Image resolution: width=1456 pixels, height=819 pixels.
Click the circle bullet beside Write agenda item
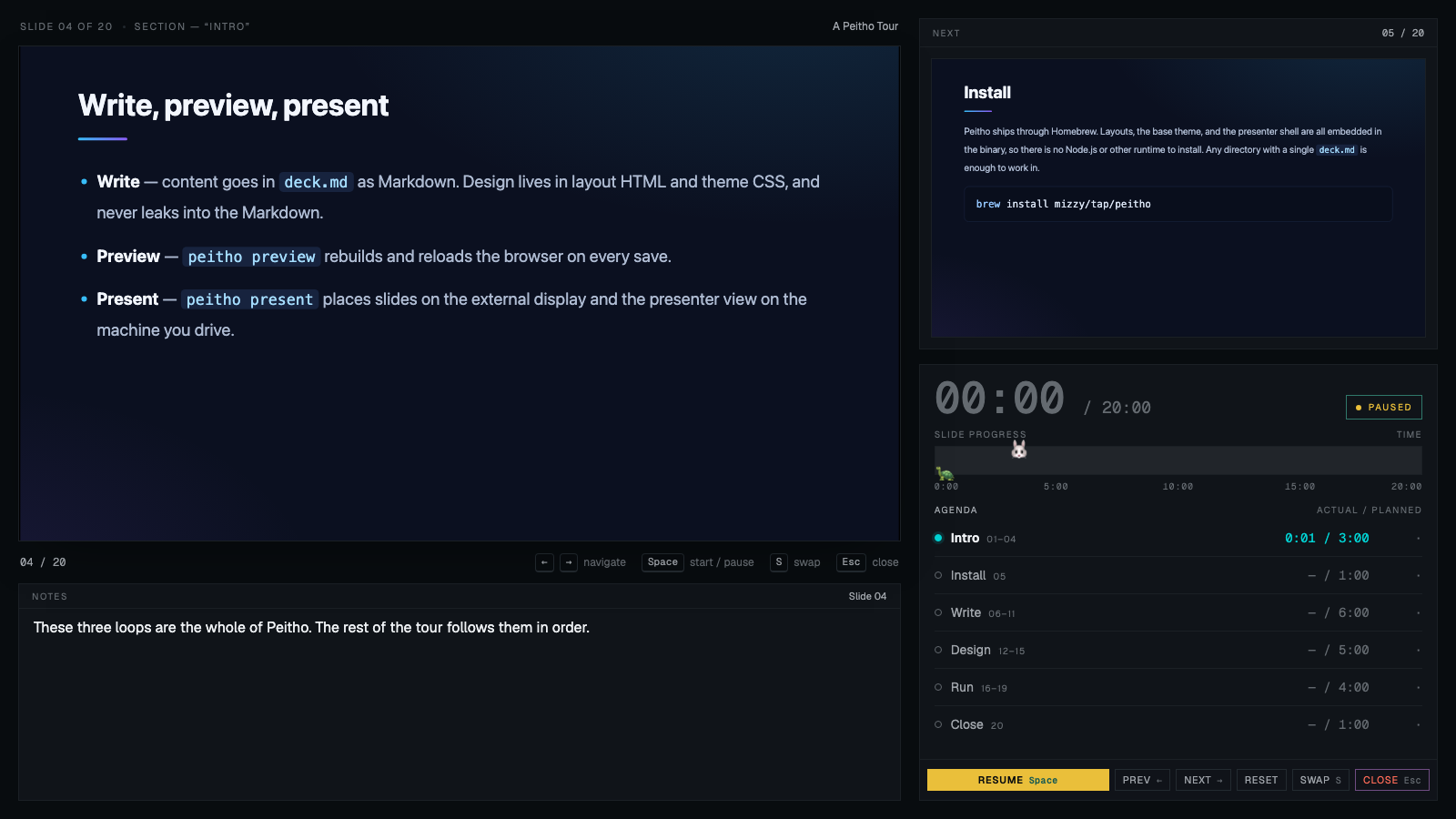[x=938, y=612]
